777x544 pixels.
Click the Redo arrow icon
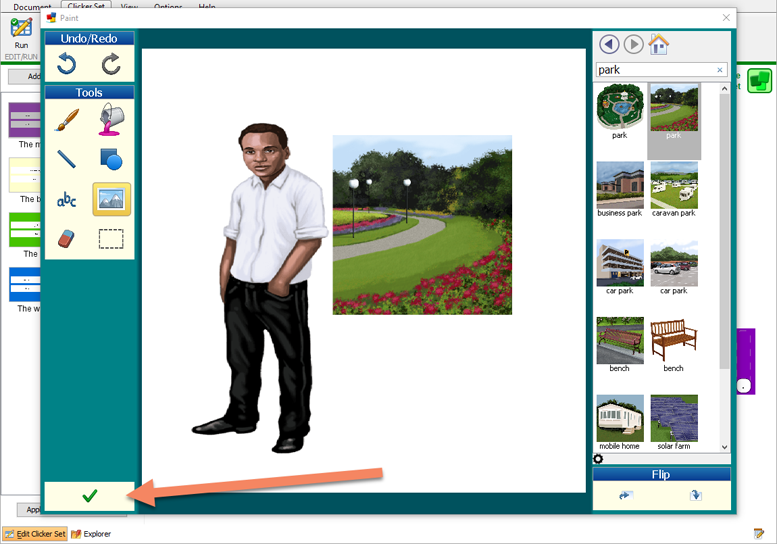point(111,65)
